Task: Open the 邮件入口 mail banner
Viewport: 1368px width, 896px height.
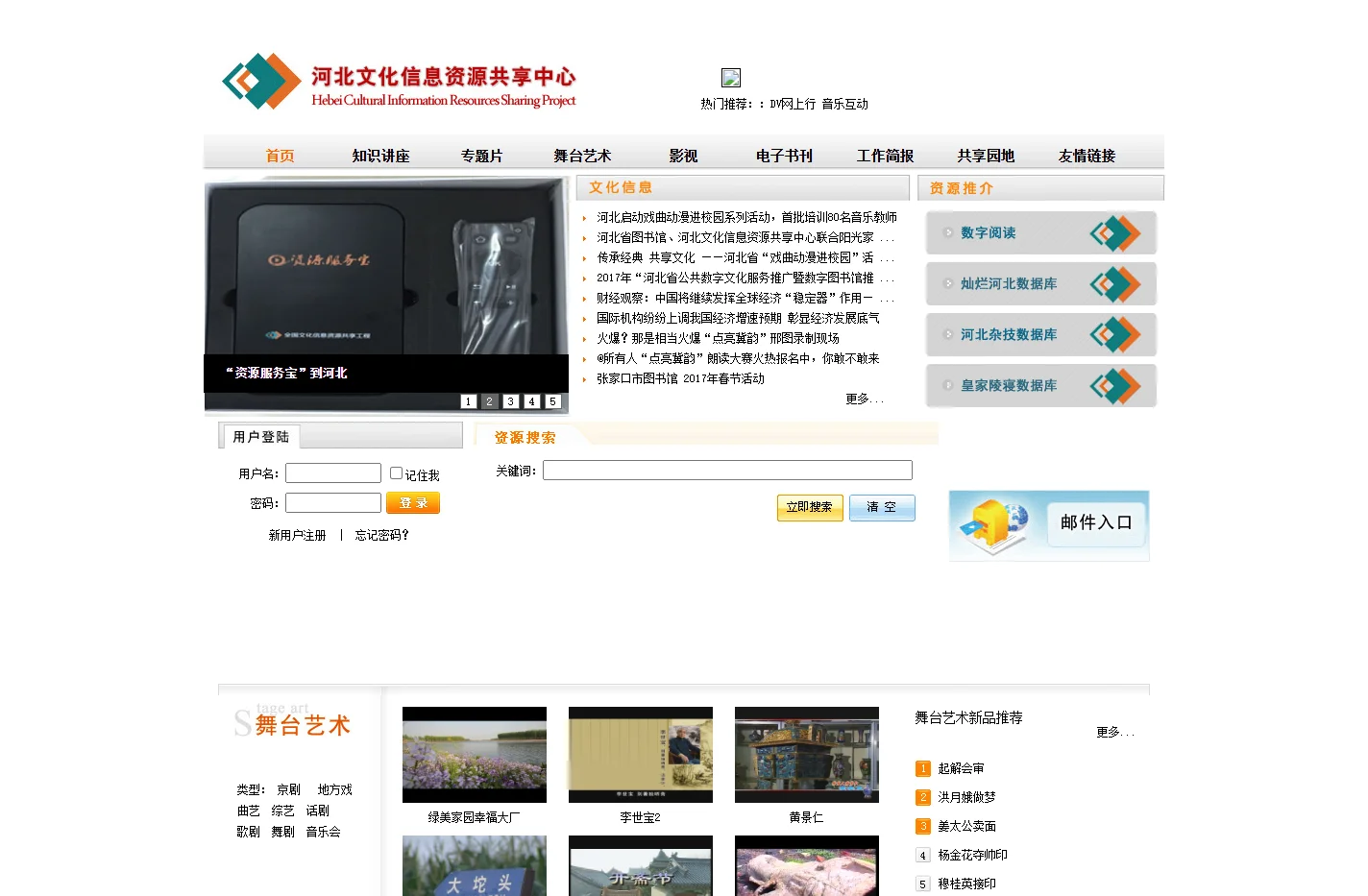Action: (x=1049, y=525)
